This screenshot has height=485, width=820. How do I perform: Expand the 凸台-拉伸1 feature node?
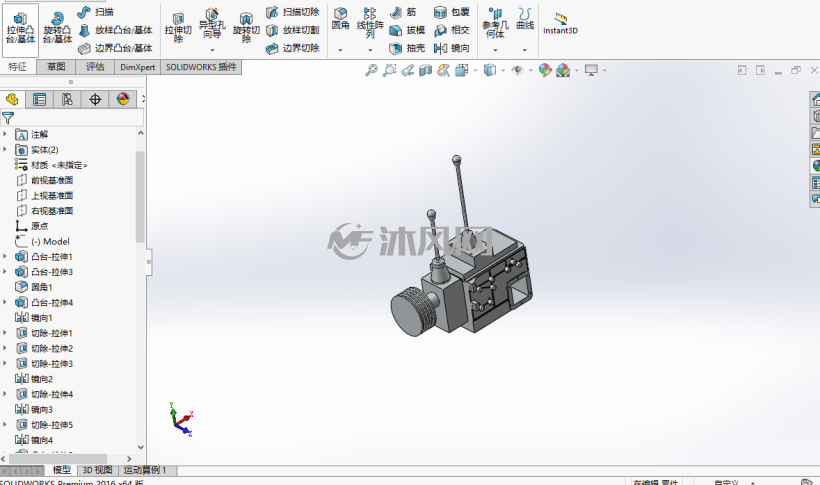(5, 256)
